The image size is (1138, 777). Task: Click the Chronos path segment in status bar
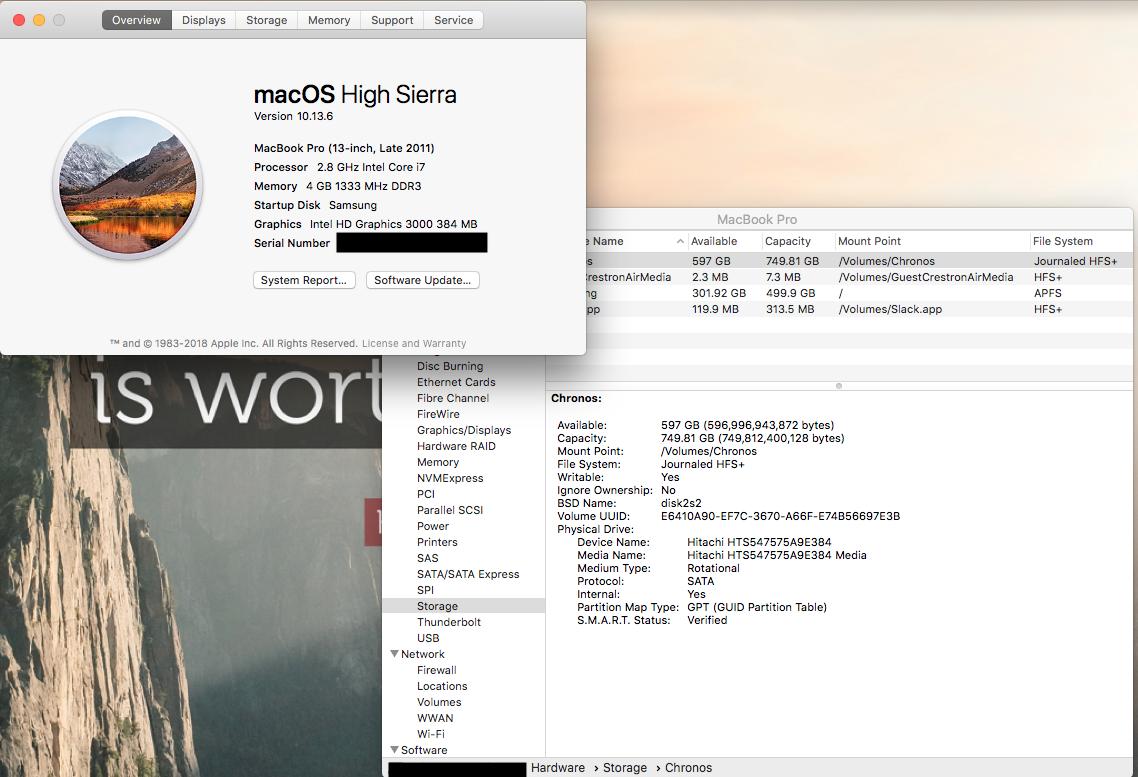coord(688,767)
